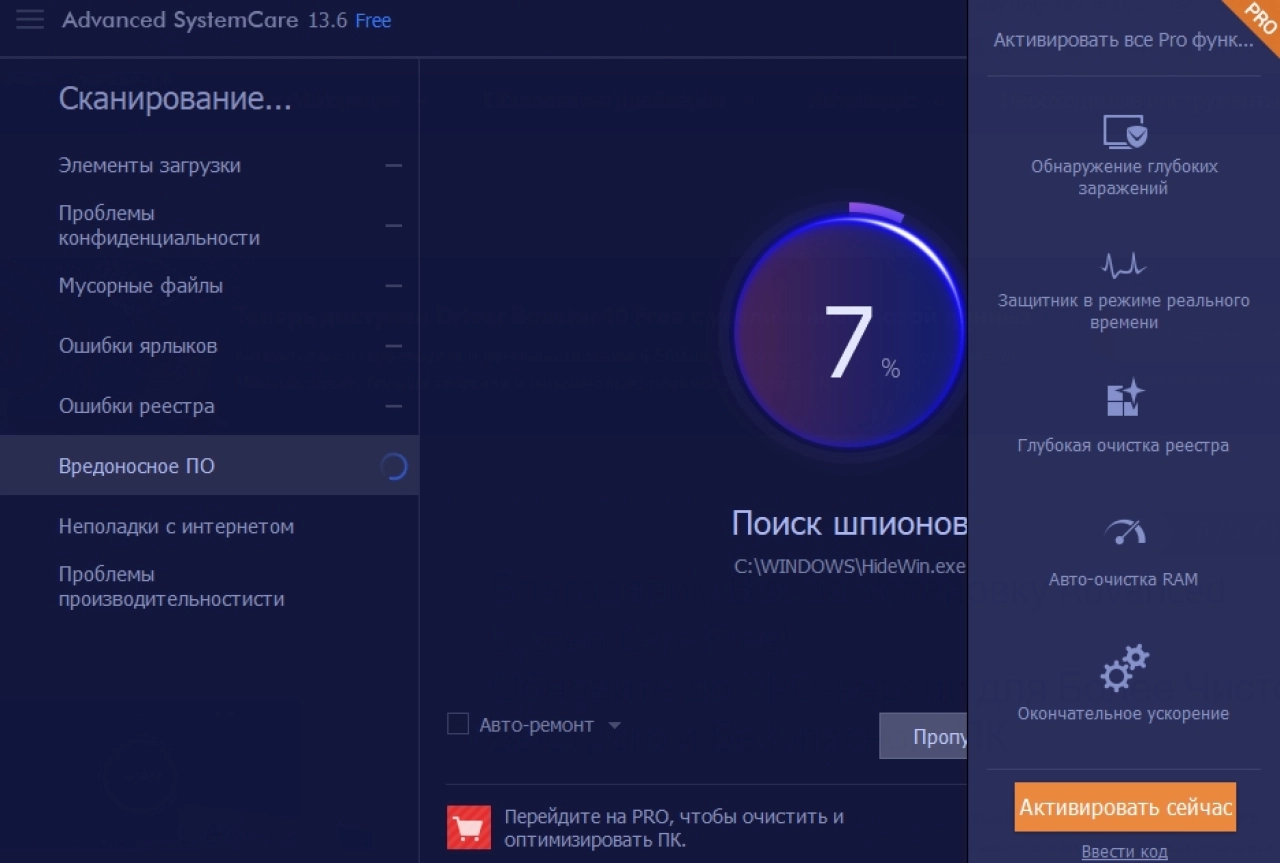Screen dimensions: 1280x863
Task: Click the spinning indicator beside Вредоносное ПО
Action: click(x=394, y=466)
